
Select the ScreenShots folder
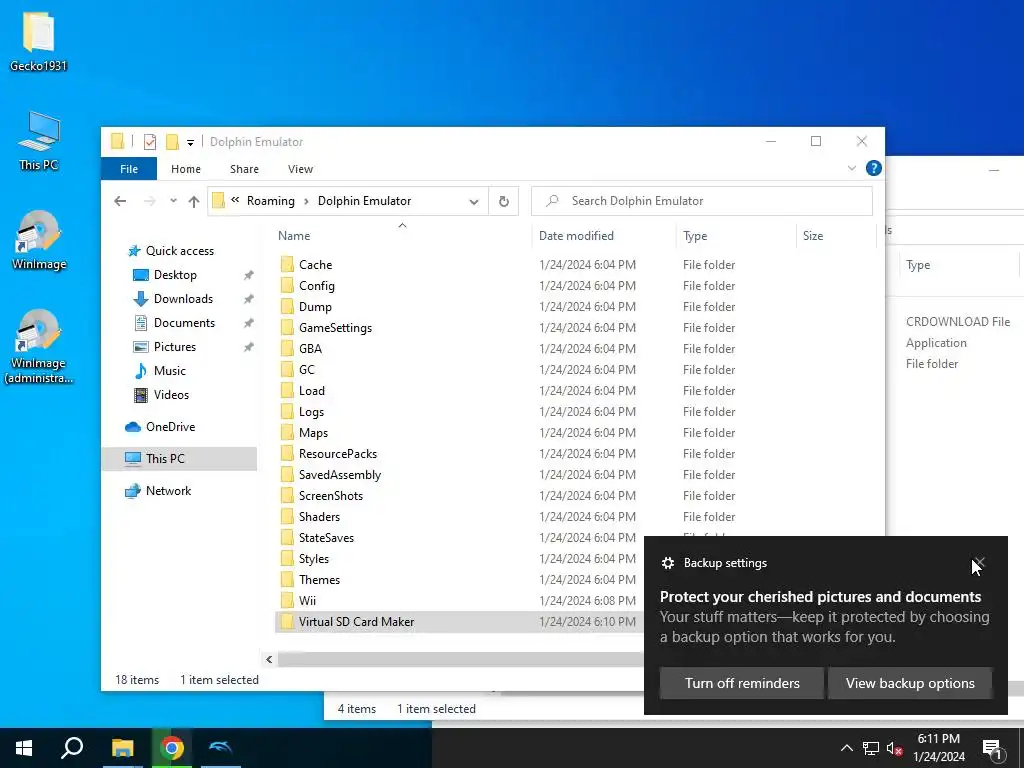(x=330, y=496)
